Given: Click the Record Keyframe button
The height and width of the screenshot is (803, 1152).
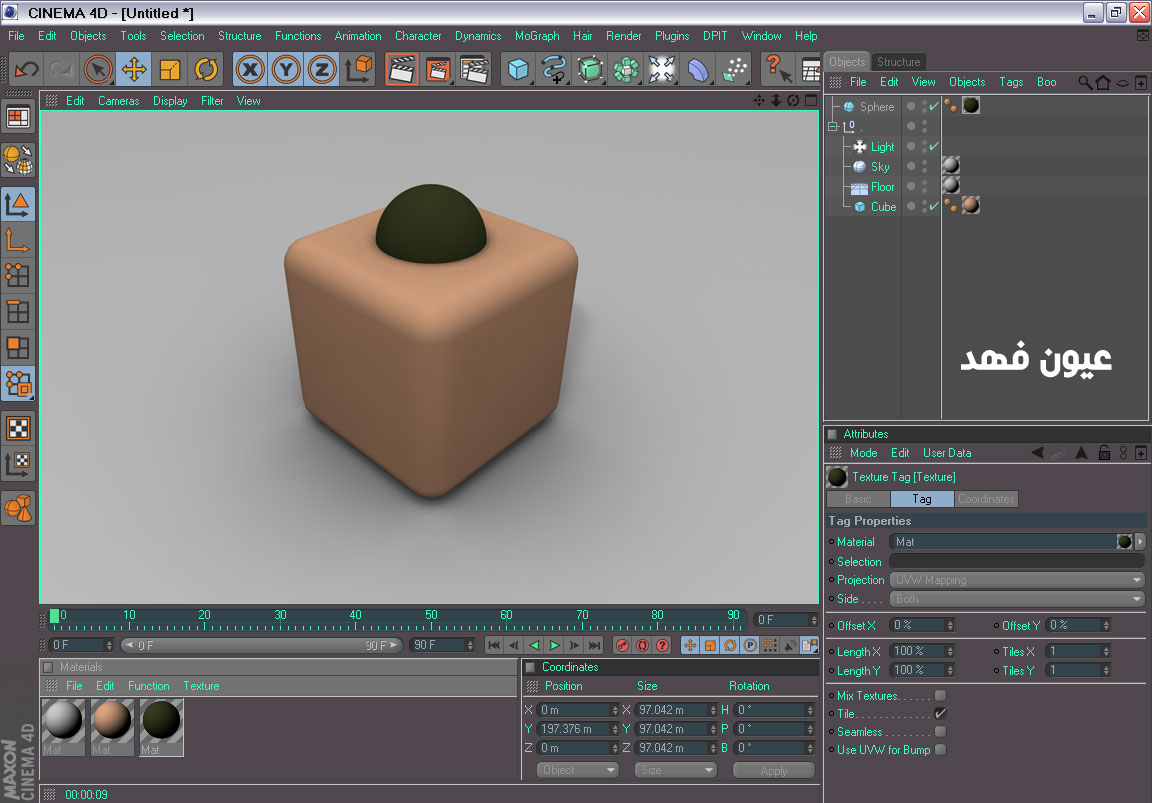Looking at the screenshot, I should click(x=622, y=645).
